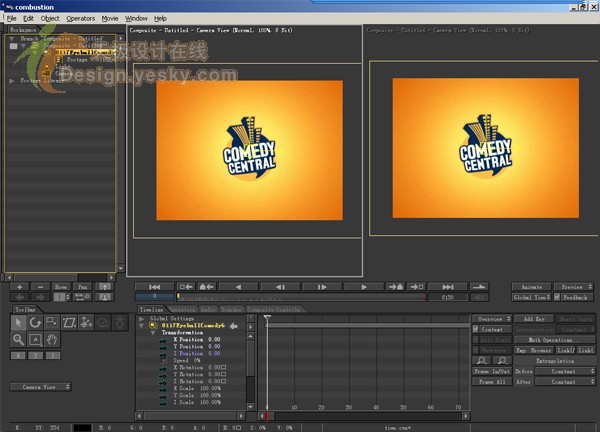Image resolution: width=600 pixels, height=432 pixels.
Task: Click the arrow icon beside 0117EyeballComedy6
Action: pos(233,326)
